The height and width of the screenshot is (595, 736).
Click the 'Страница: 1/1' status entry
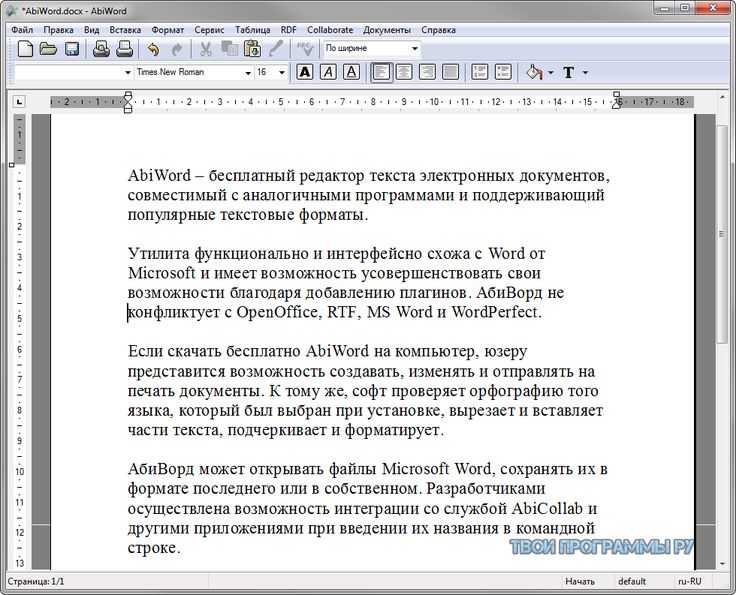36,581
